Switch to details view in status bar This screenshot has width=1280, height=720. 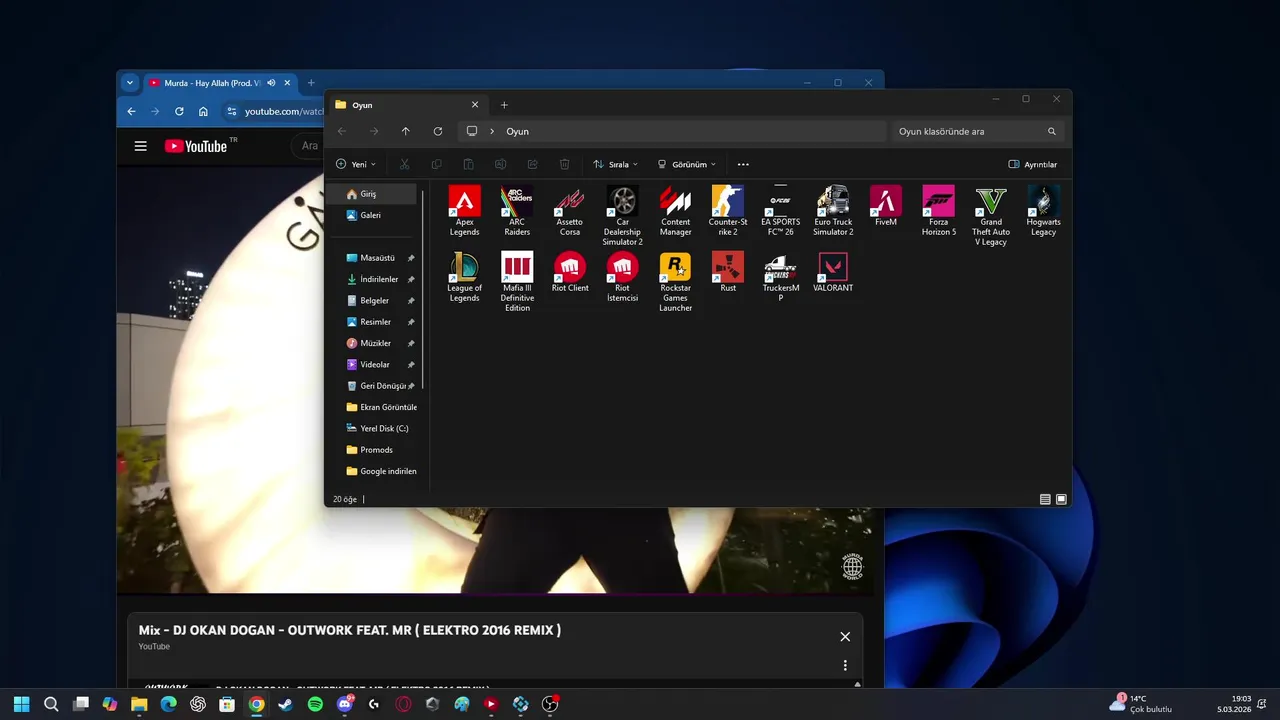[1045, 499]
